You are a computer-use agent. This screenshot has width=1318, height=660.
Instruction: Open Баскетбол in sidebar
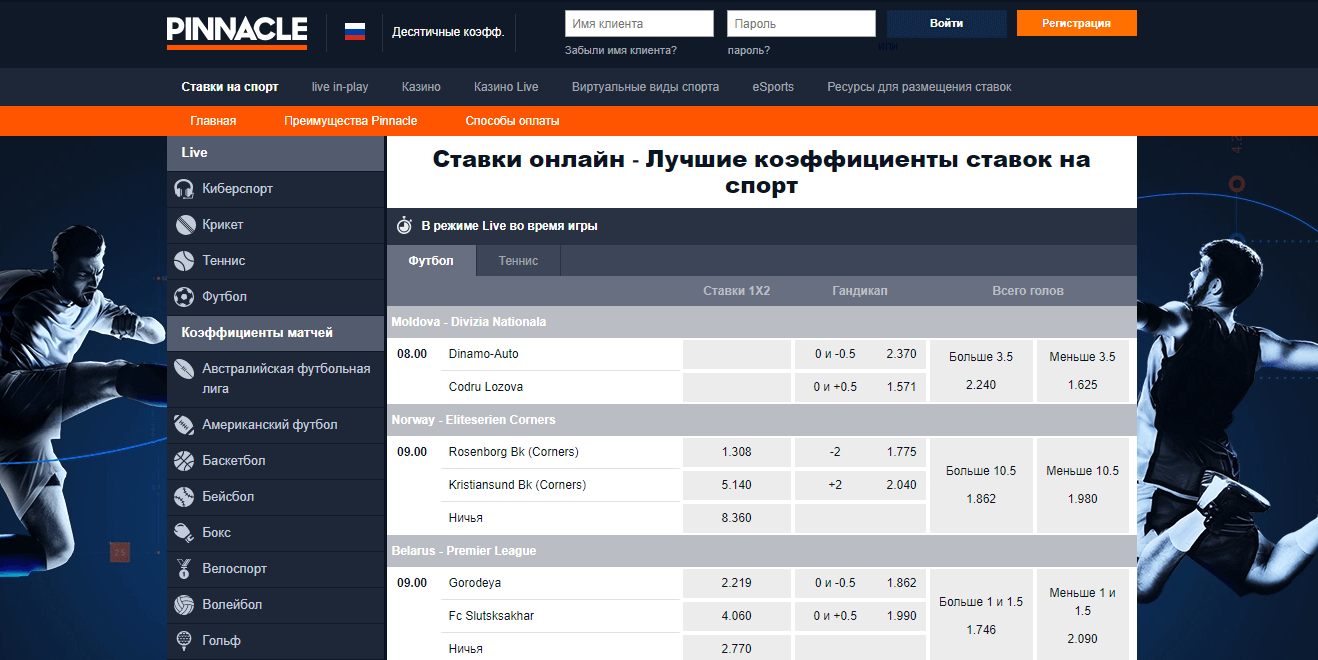click(x=275, y=461)
